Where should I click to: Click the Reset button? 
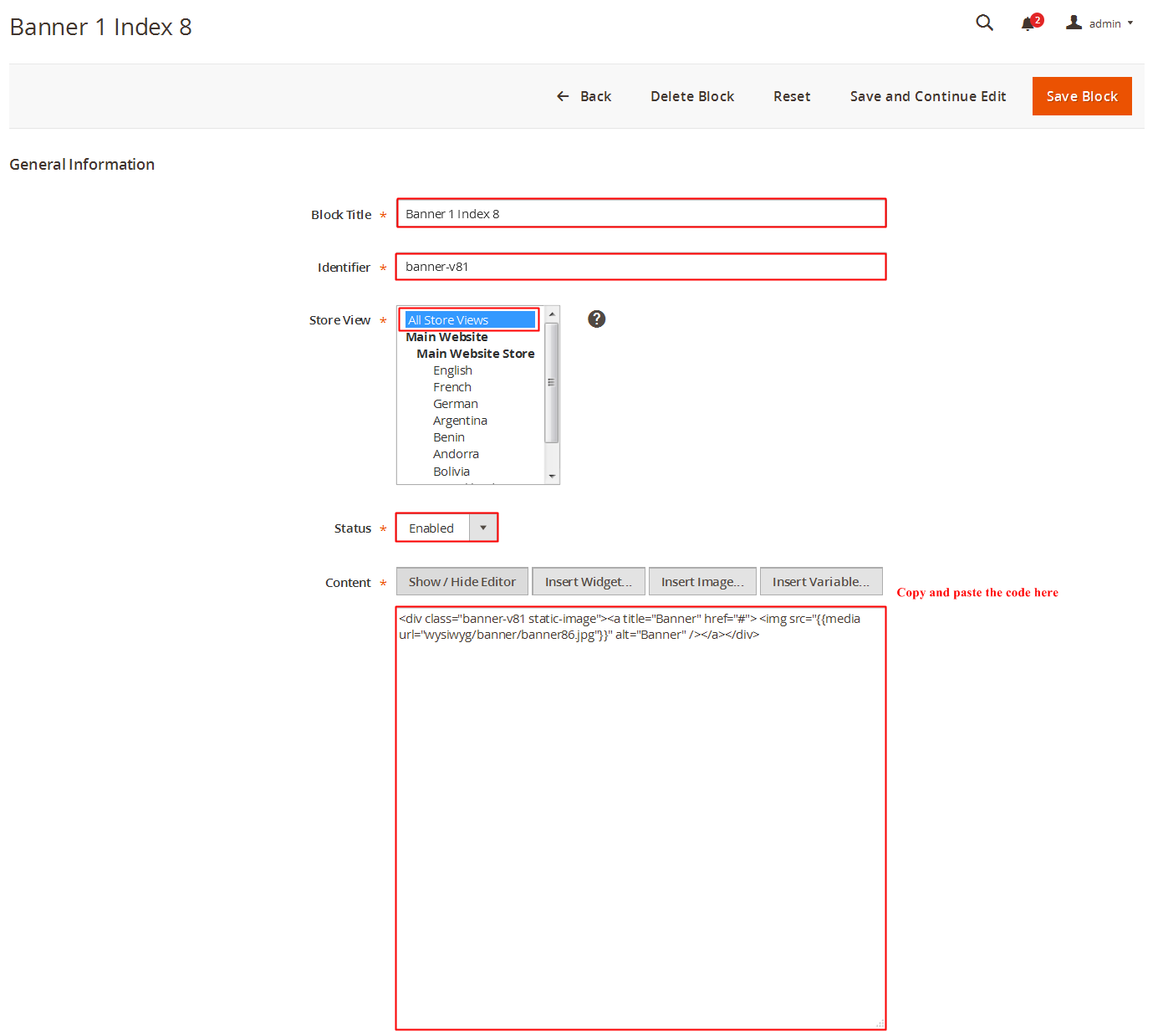point(792,96)
